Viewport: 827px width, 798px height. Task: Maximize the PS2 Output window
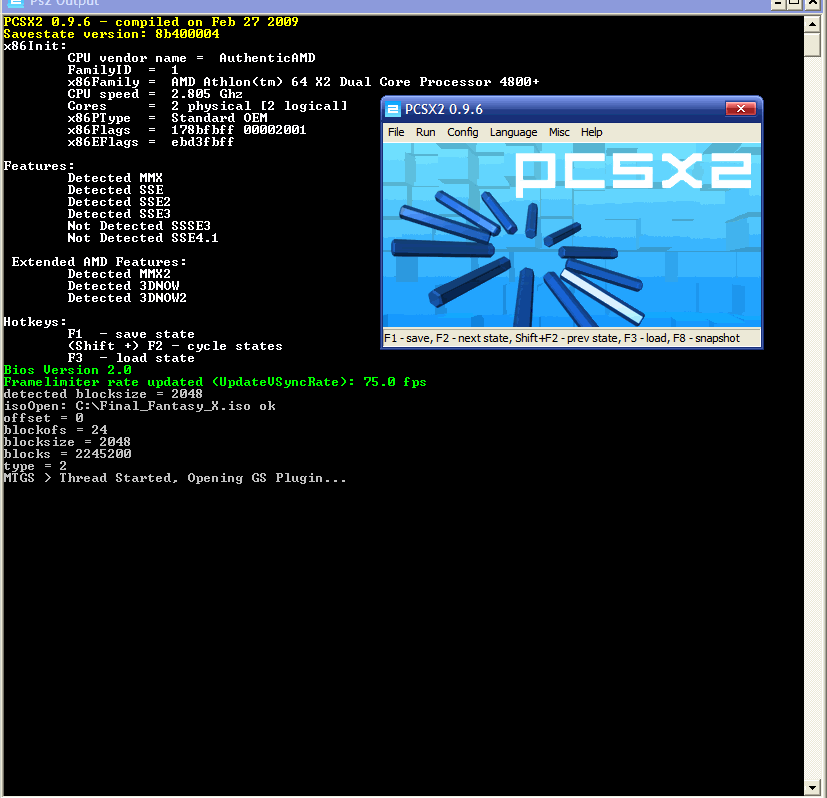point(794,3)
